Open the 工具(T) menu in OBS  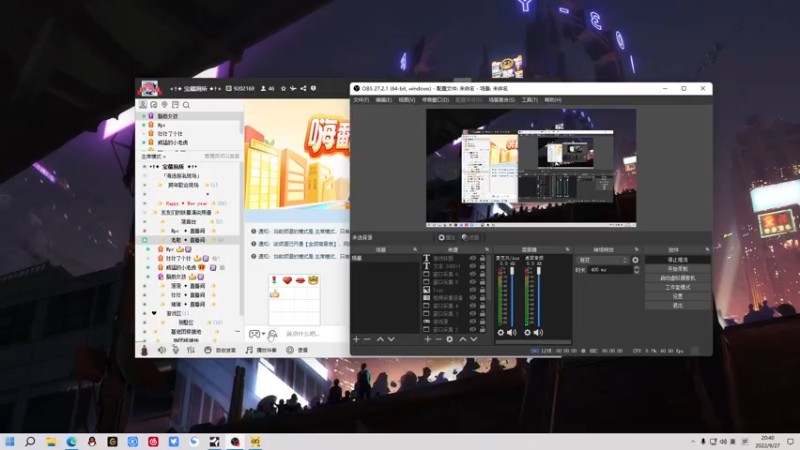tap(529, 100)
